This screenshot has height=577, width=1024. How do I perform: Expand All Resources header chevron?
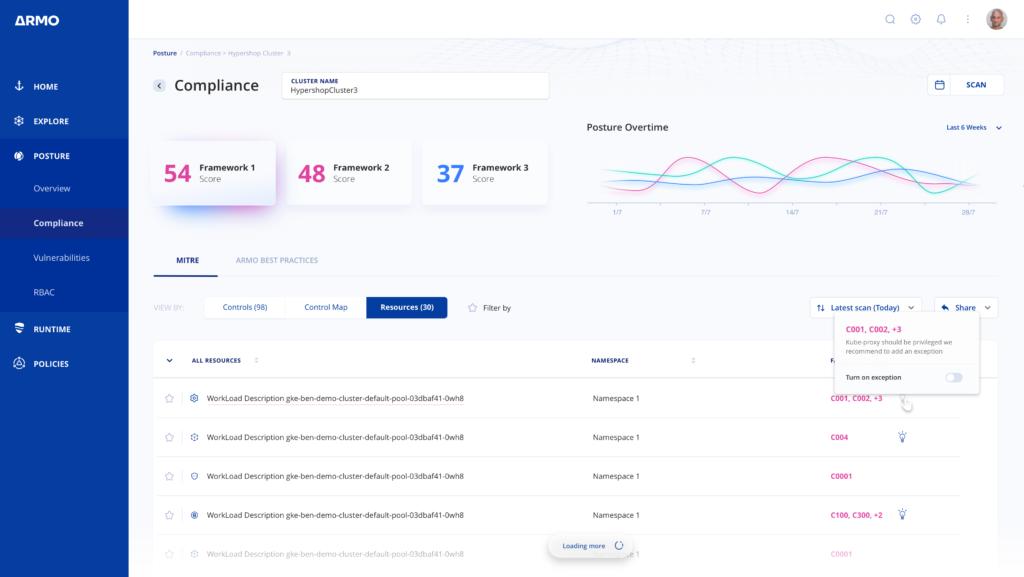(169, 360)
